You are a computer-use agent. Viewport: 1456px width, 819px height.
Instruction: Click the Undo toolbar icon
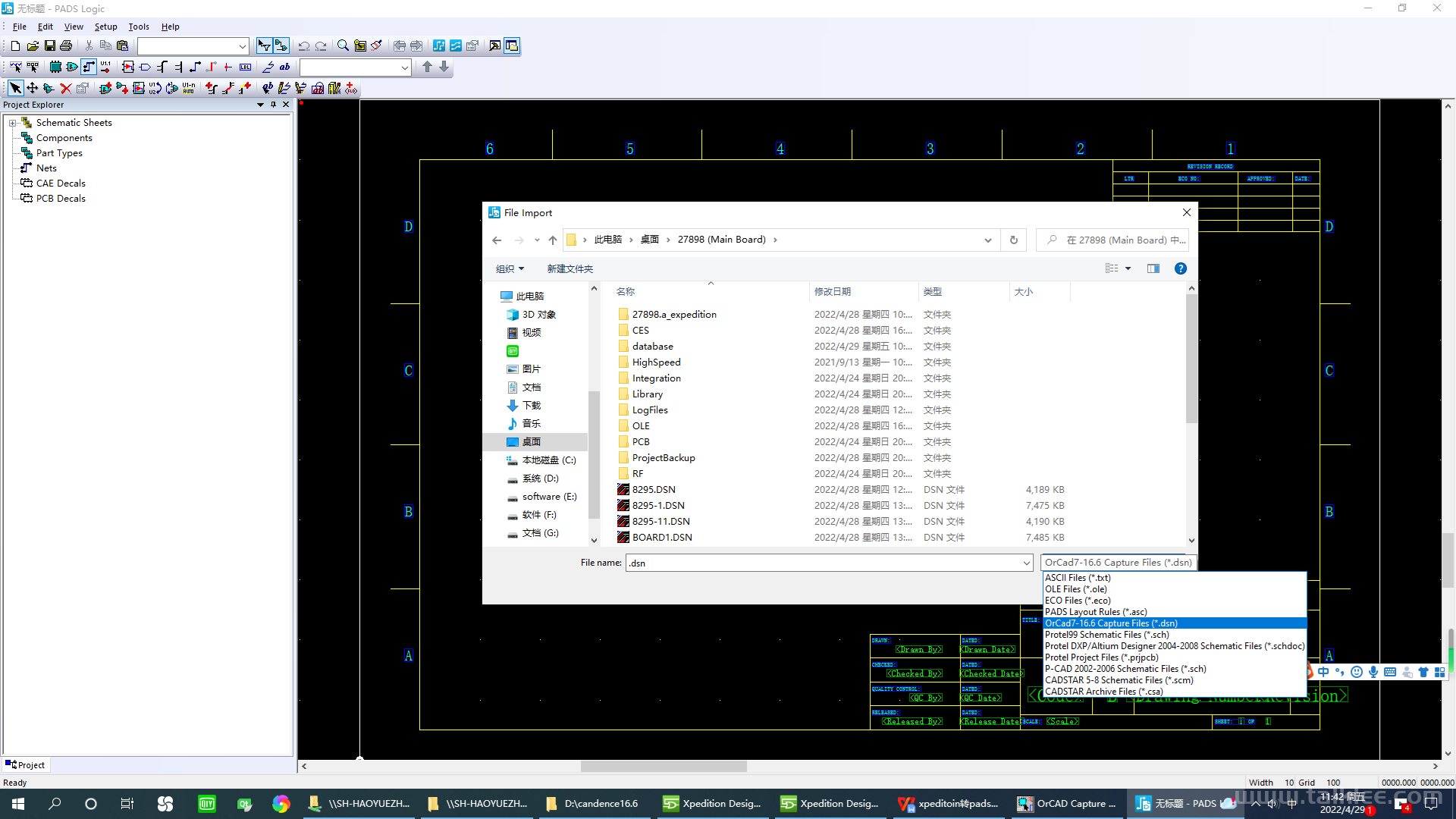coord(303,45)
